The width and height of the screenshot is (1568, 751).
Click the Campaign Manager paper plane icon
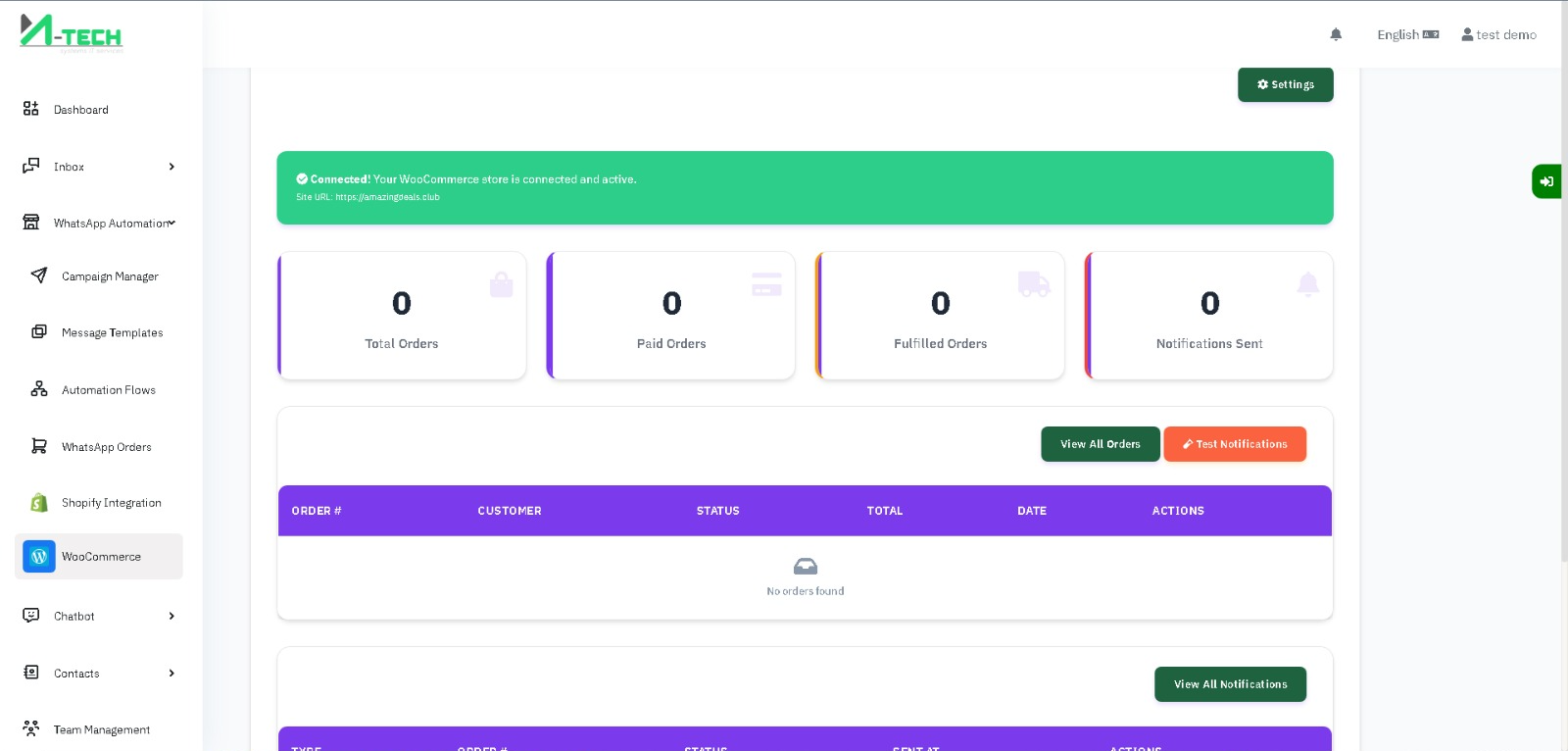[x=39, y=275]
